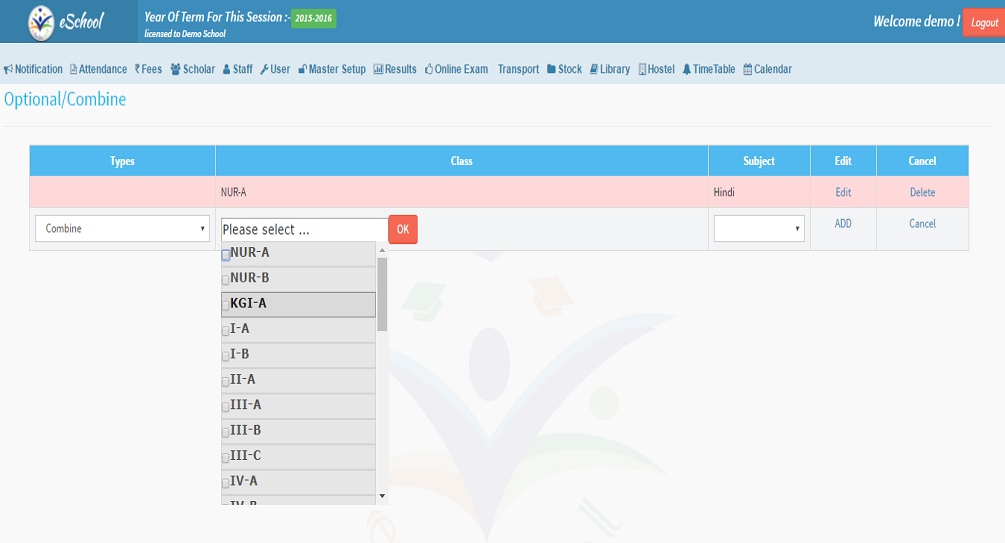Click the Attendance document icon
Viewport: 1005px width, 543px height.
[x=73, y=70]
